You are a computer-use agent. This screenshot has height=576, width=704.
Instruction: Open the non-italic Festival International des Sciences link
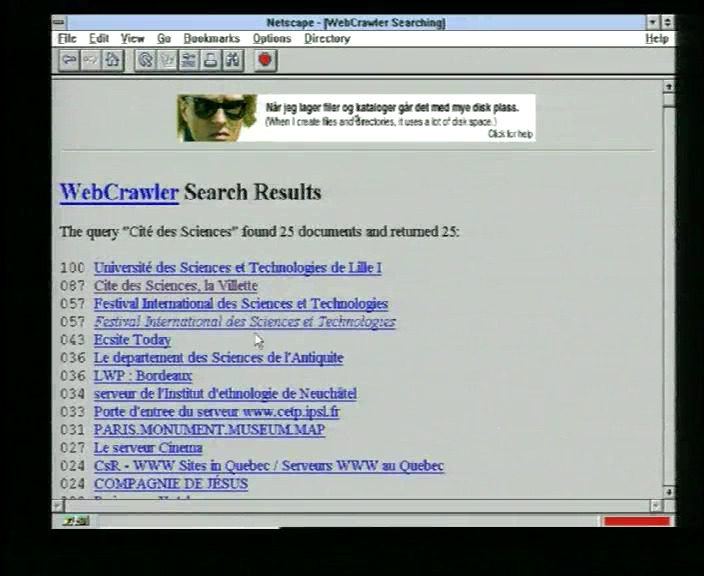click(241, 304)
